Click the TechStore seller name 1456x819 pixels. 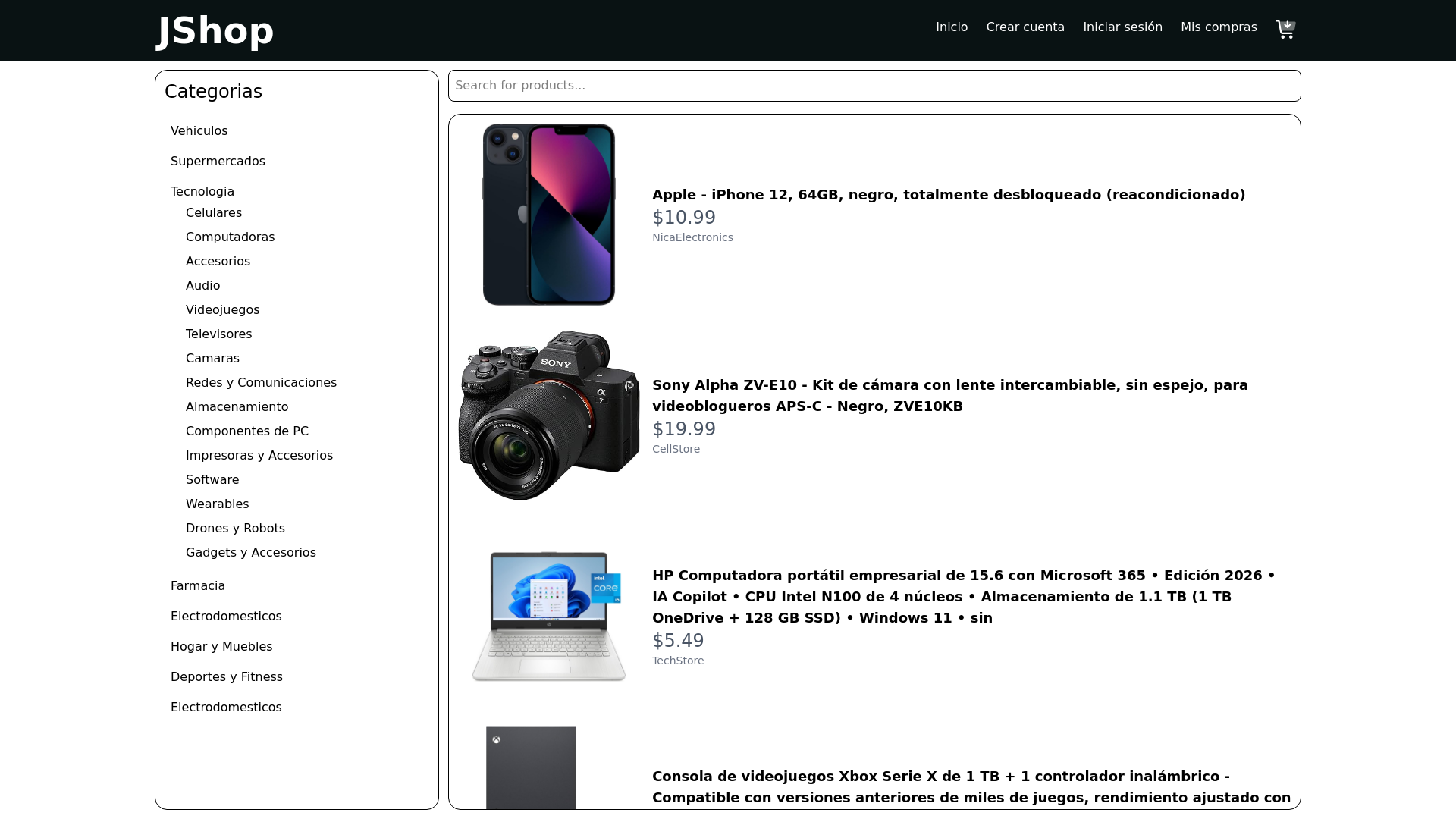click(678, 661)
